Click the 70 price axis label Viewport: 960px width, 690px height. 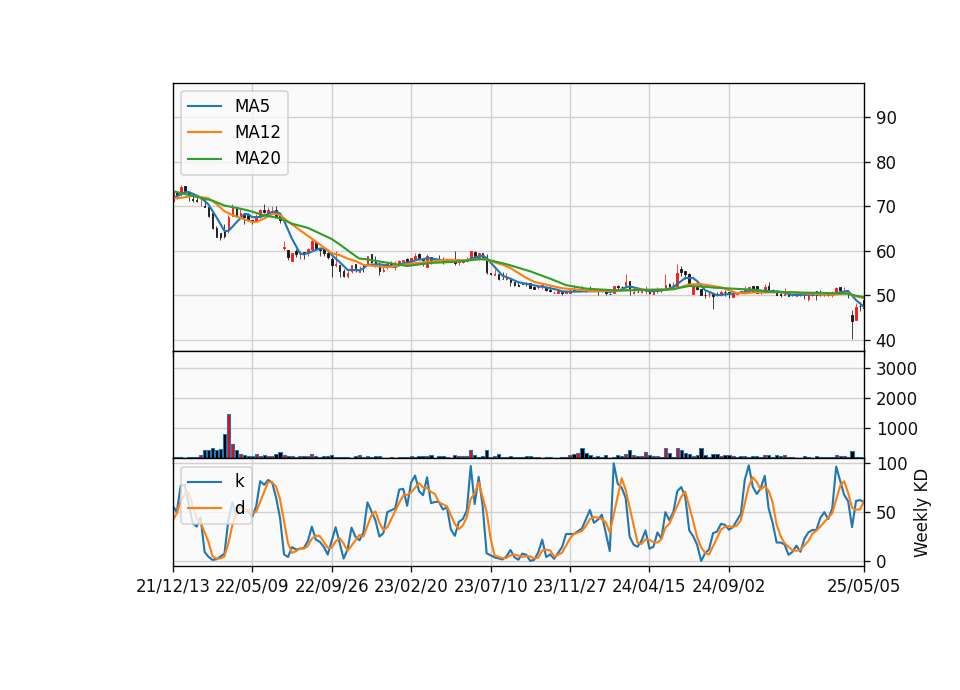point(886,207)
